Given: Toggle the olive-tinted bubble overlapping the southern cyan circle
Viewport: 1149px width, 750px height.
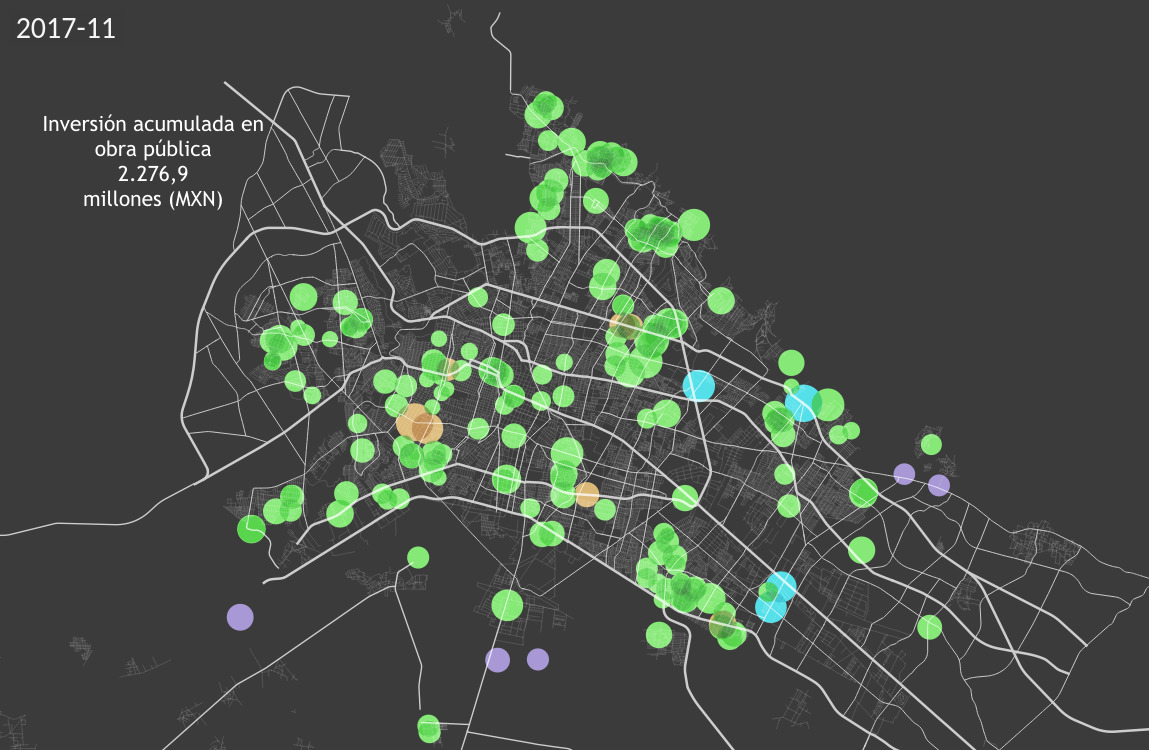Looking at the screenshot, I should [723, 624].
